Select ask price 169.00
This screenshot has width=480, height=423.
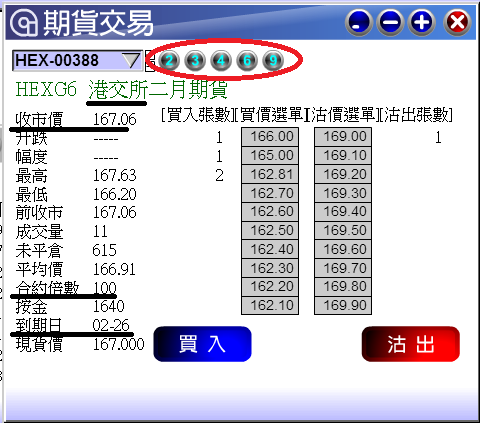pos(343,137)
